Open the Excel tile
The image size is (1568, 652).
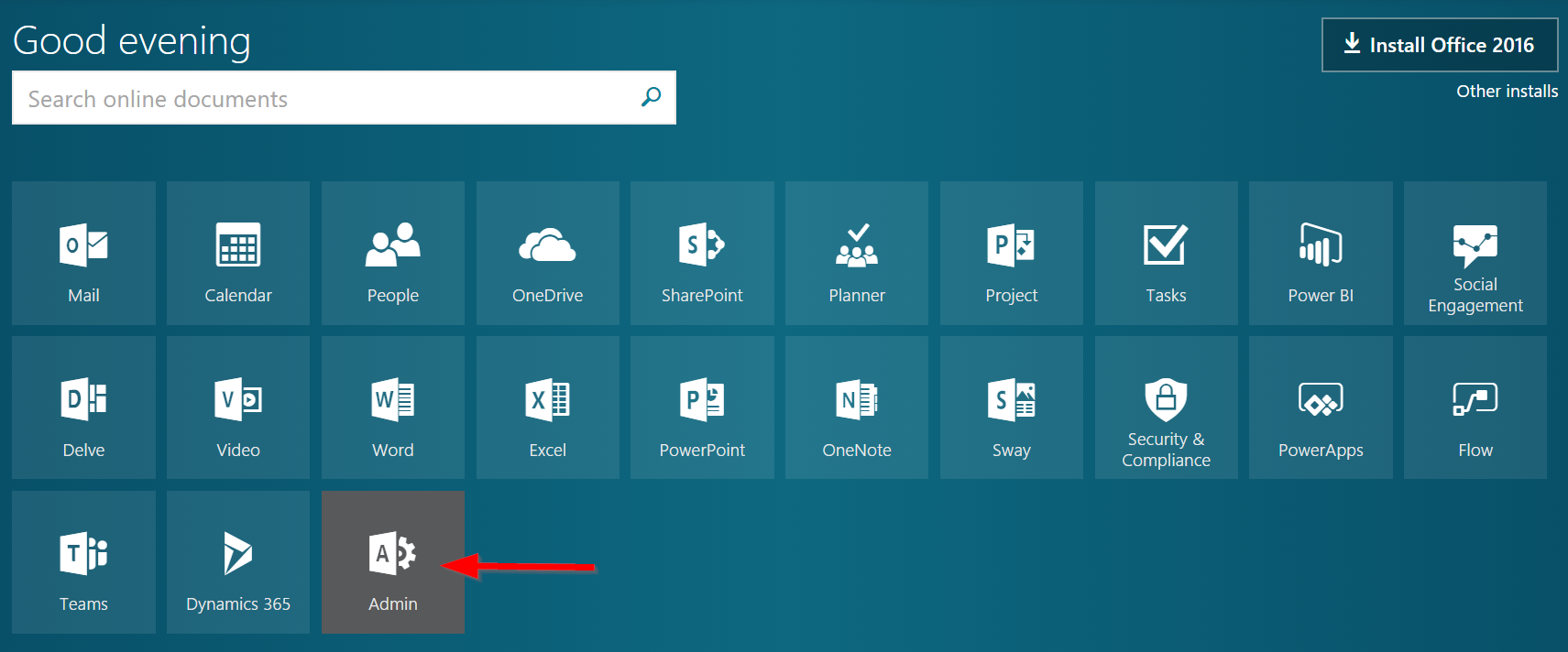point(548,407)
